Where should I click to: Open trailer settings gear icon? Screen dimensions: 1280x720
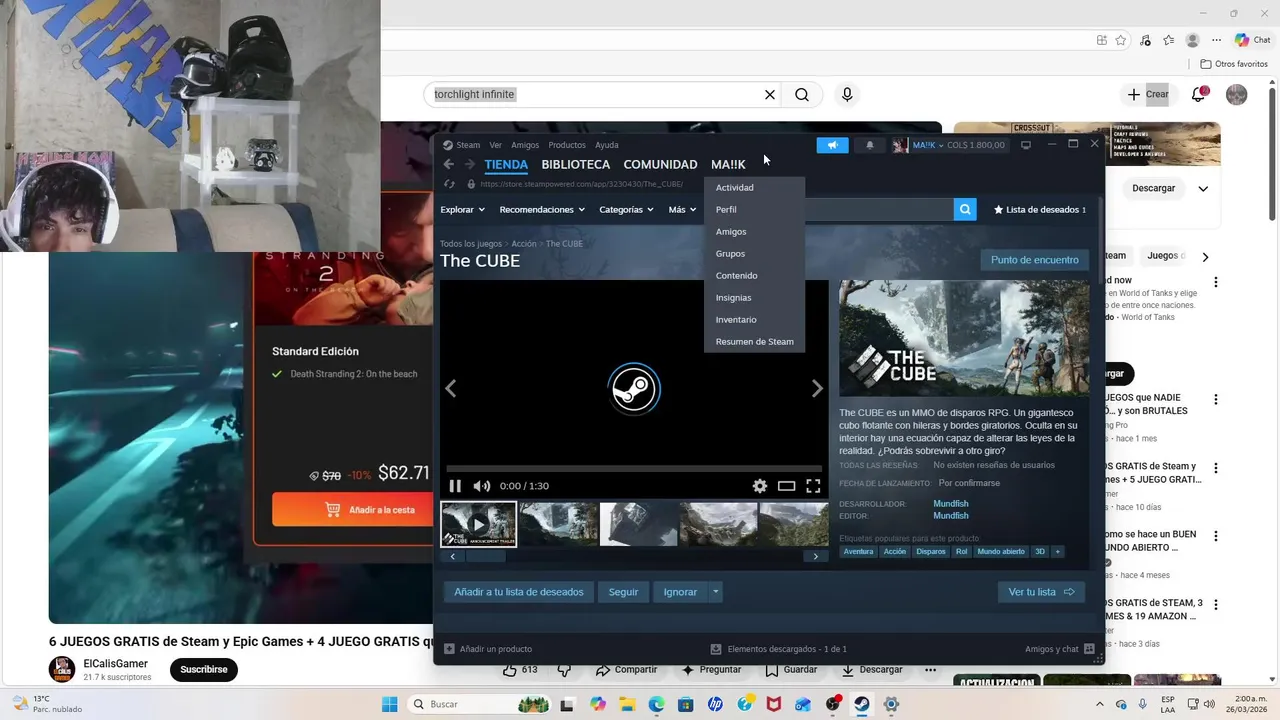760,486
